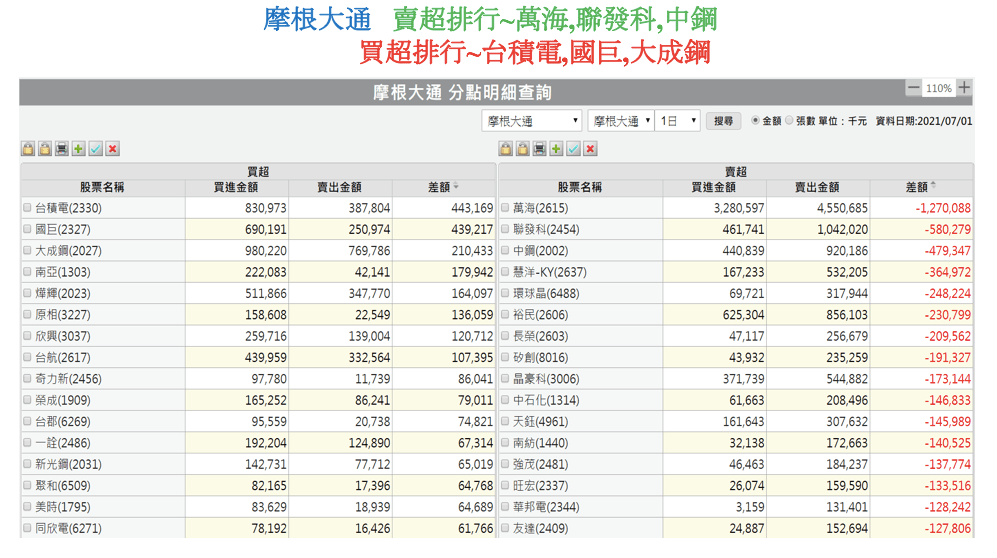
Task: Click the 搜尋 search button
Action: point(724,121)
